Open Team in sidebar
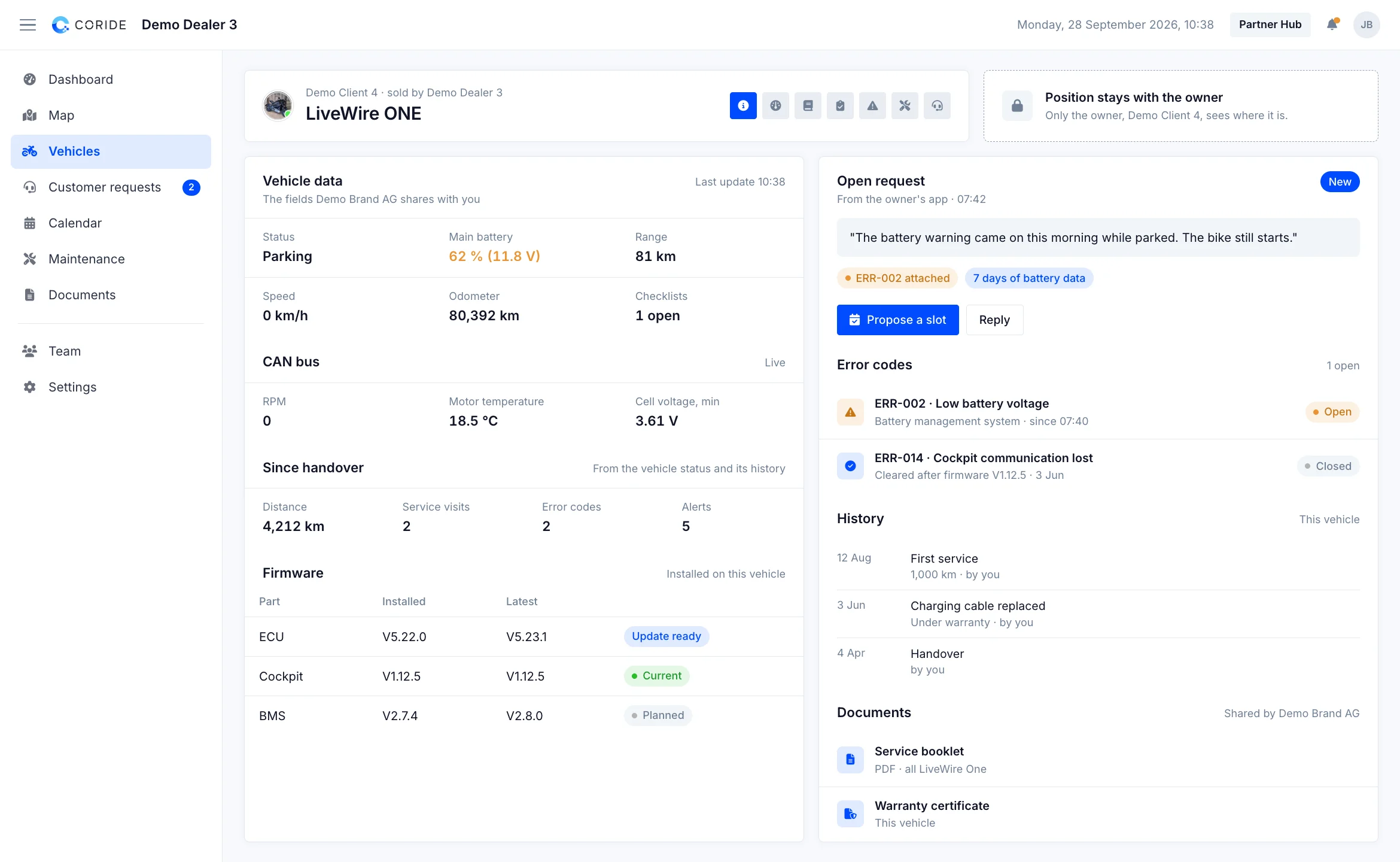 [111, 351]
